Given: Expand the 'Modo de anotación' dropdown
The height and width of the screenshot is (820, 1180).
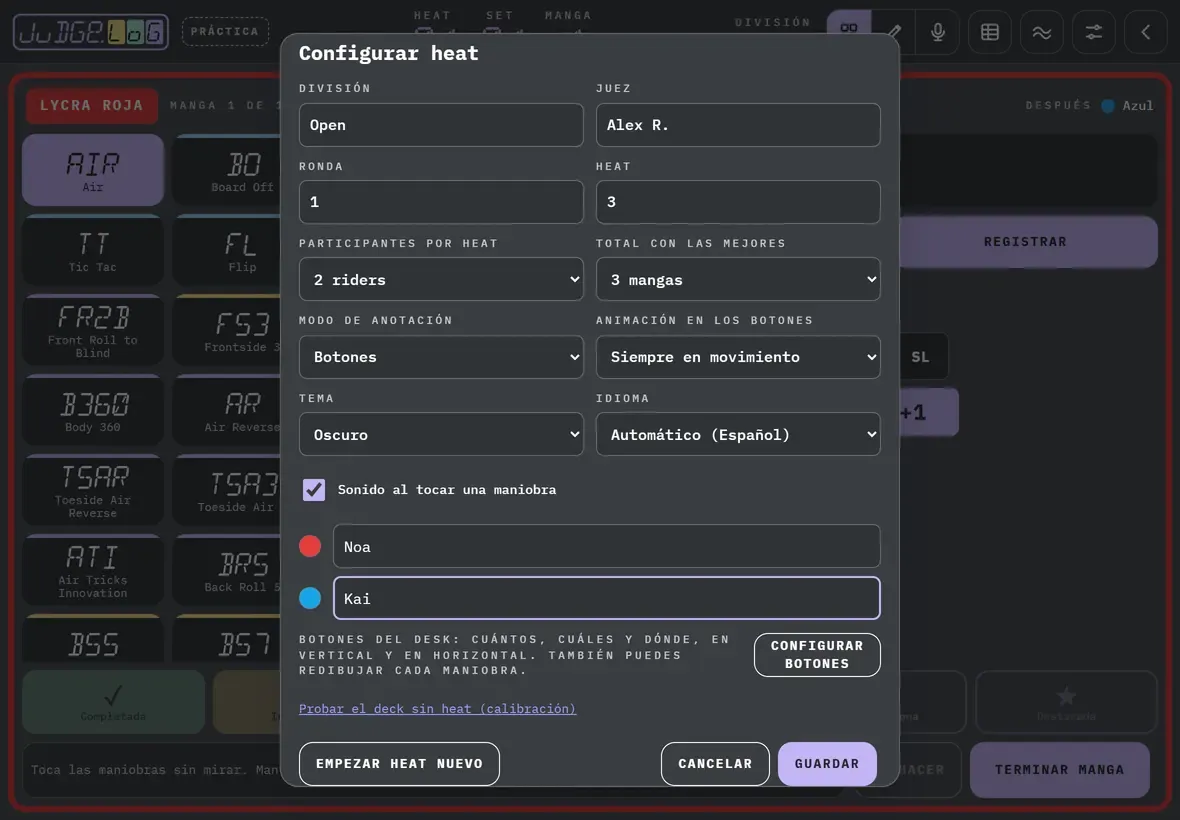Looking at the screenshot, I should point(441,357).
